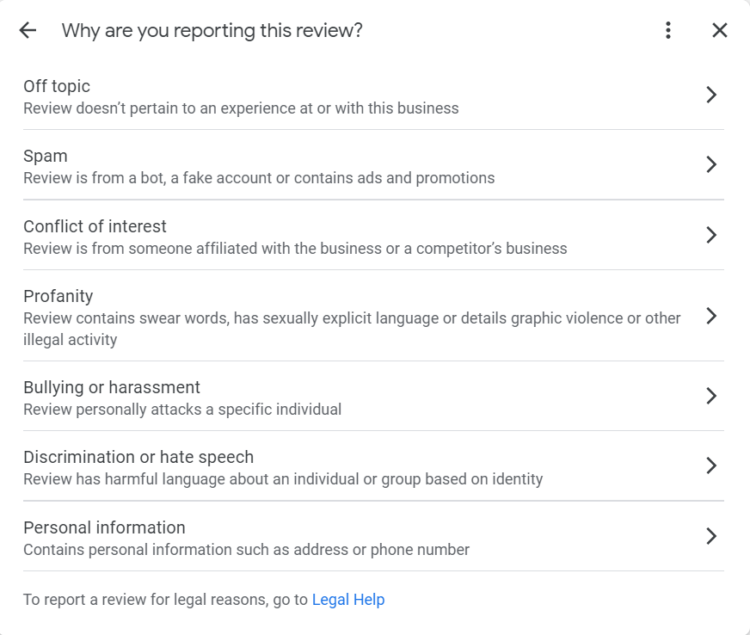750x635 pixels.
Task: Click the back arrow icon
Action: pyautogui.click(x=28, y=30)
